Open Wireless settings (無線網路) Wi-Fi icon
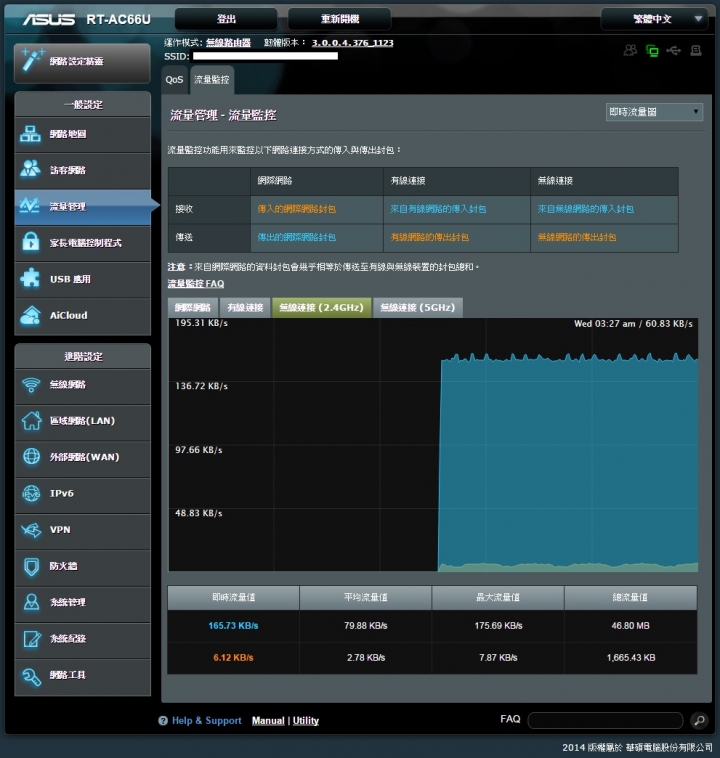Screen dimensions: 720x758 [x=82, y=385]
